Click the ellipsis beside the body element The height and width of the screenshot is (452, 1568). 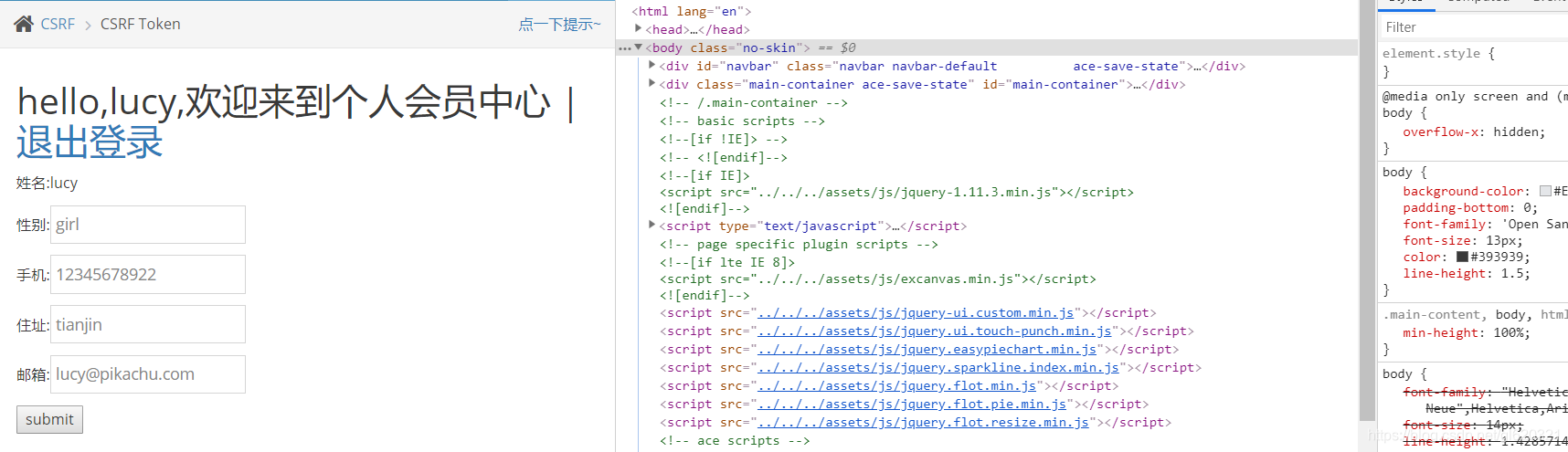[625, 48]
